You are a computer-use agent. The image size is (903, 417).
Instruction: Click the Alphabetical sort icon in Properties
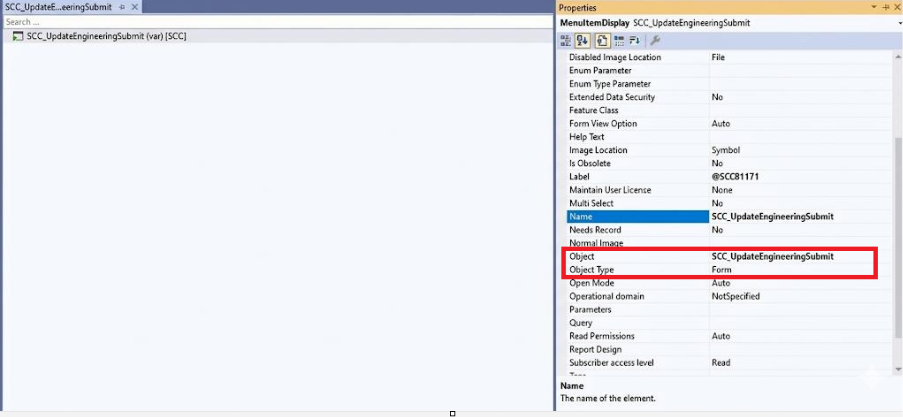tap(582, 40)
